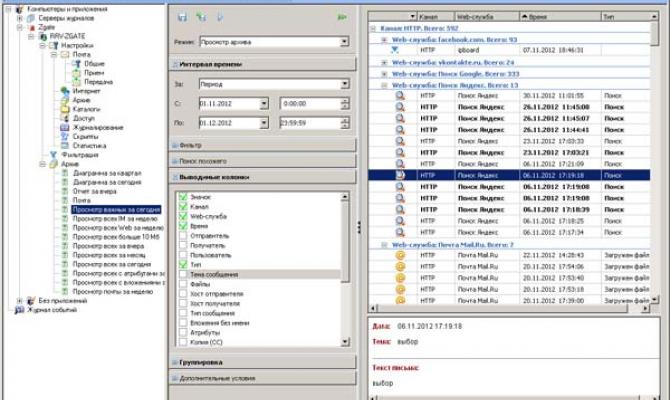Click the report icon beside Отчет за вчера

(65, 191)
